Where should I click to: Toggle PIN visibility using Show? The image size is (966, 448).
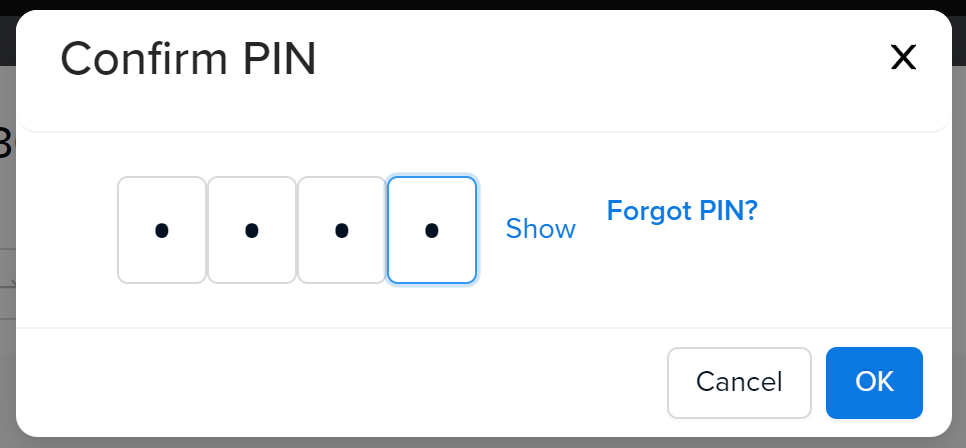coord(540,229)
